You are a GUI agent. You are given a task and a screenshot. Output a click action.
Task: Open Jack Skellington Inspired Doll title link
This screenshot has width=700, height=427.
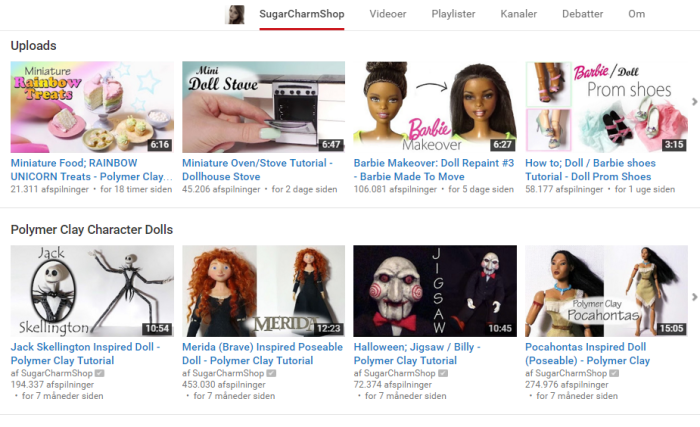tap(85, 354)
